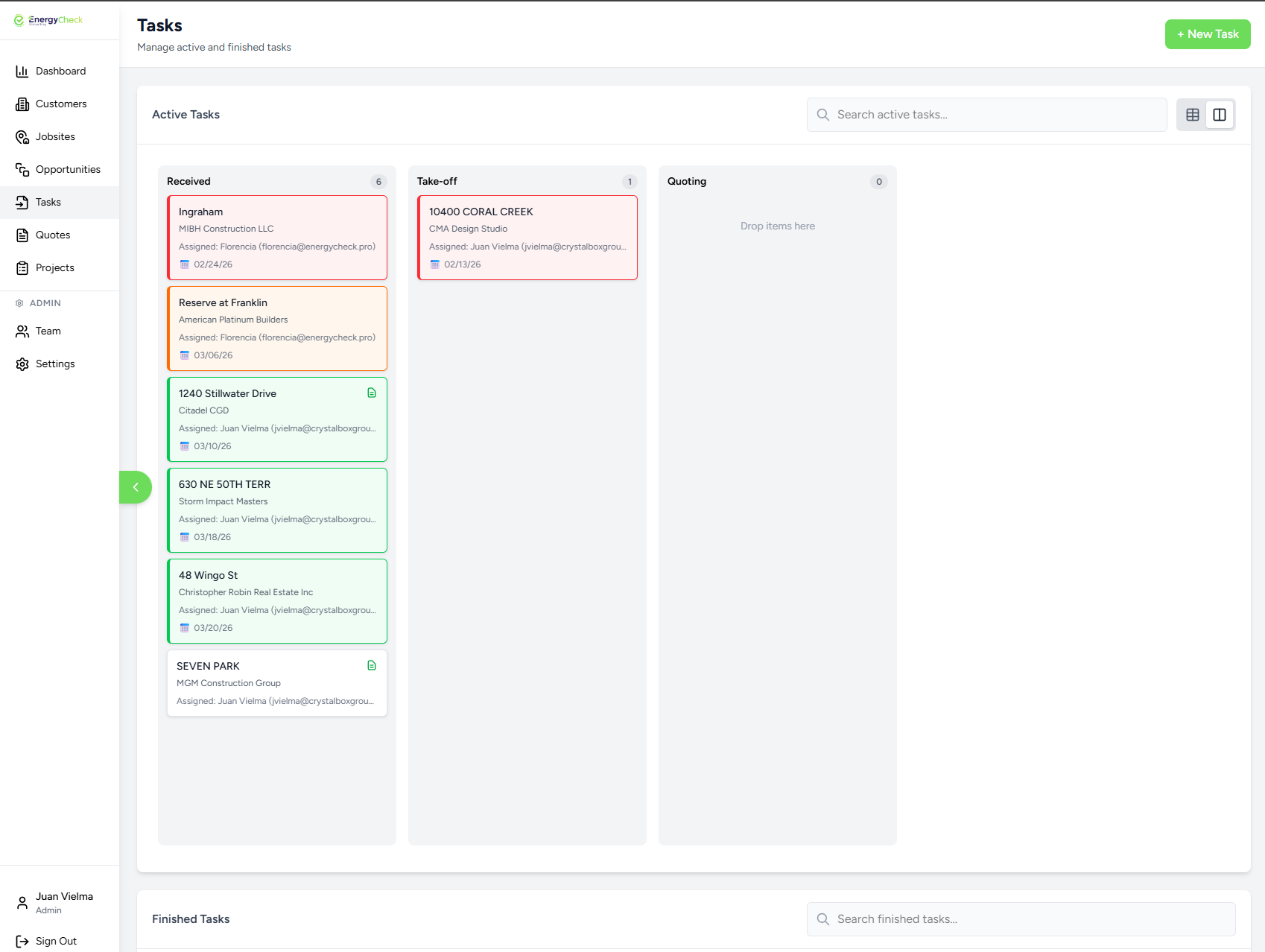Viewport: 1265px width, 952px height.
Task: Open the Customers page
Action: click(x=60, y=104)
